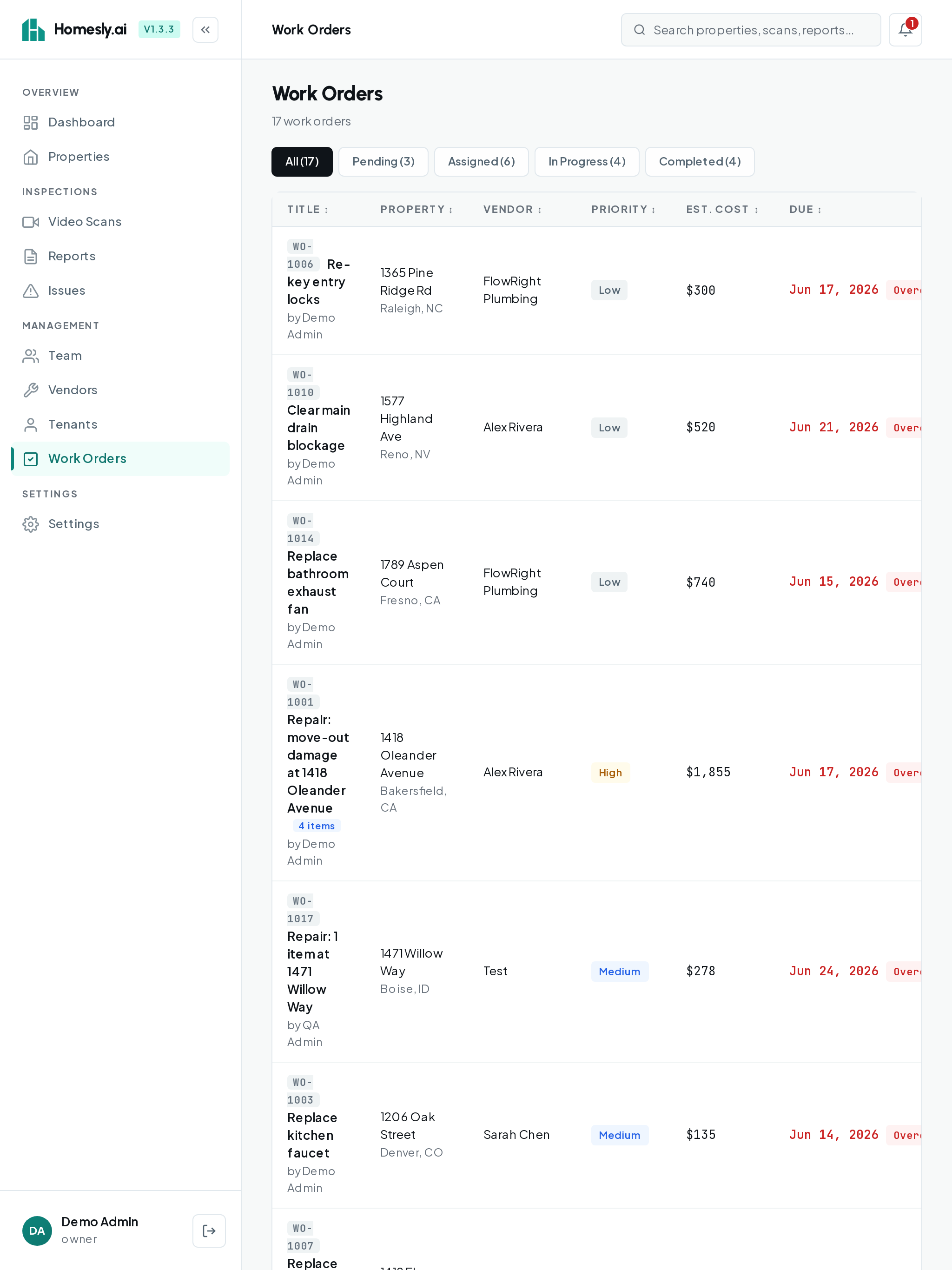Click the Work Orders checkbox icon
This screenshot has height=1270, width=952.
(x=30, y=459)
